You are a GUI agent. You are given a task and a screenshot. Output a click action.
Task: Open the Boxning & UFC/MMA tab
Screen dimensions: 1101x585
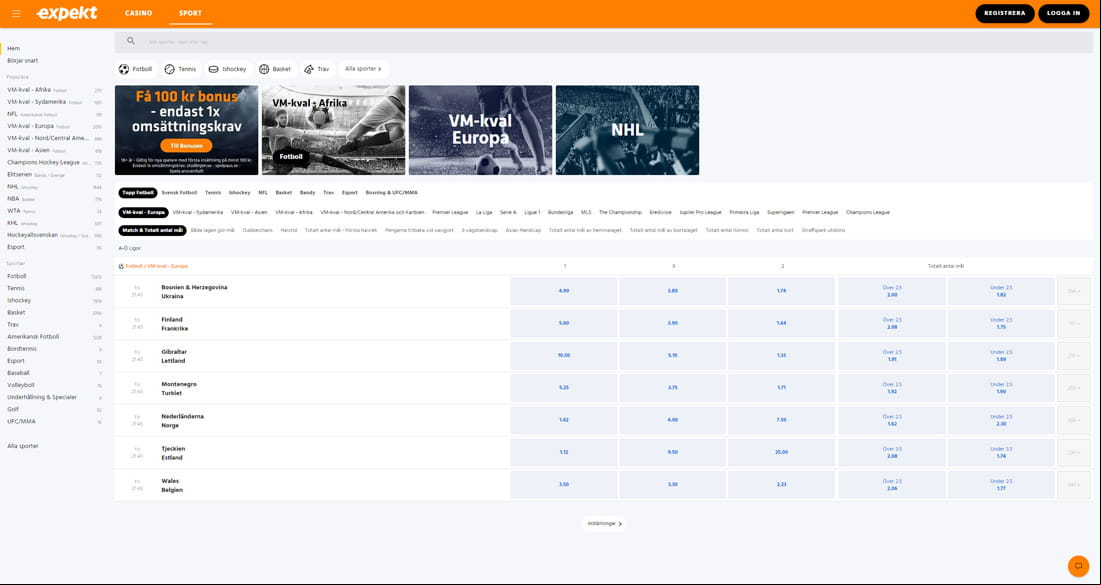coord(392,192)
